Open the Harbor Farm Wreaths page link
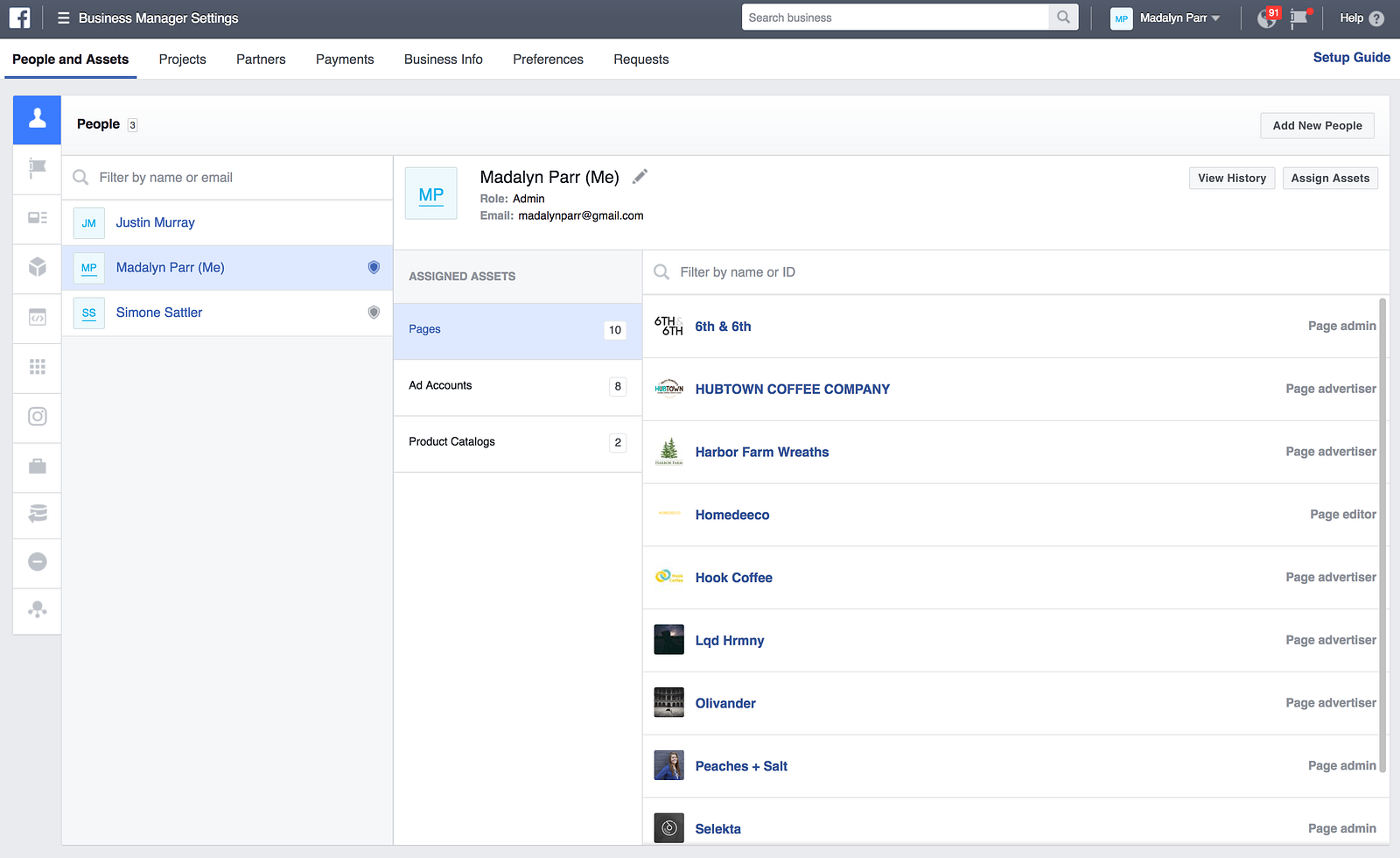The height and width of the screenshot is (858, 1400). (x=761, y=452)
